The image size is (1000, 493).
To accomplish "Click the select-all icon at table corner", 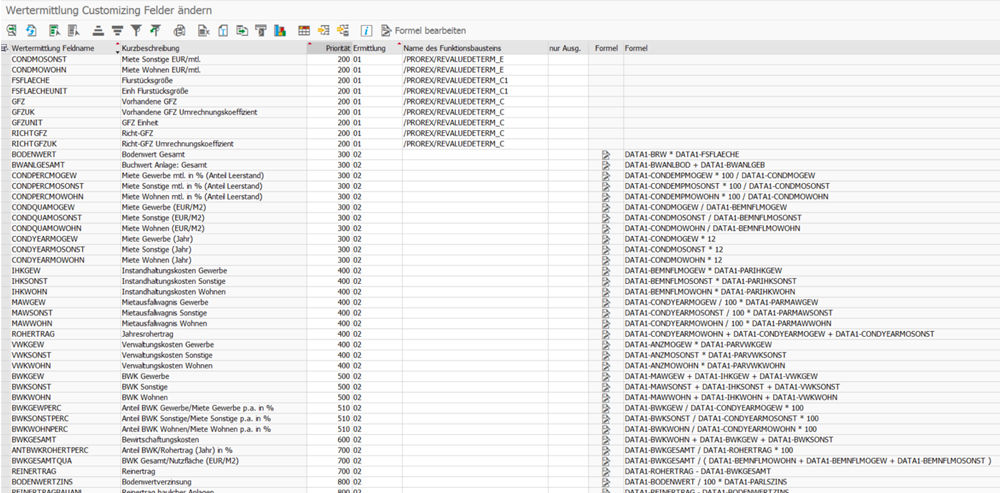I will (5, 48).
